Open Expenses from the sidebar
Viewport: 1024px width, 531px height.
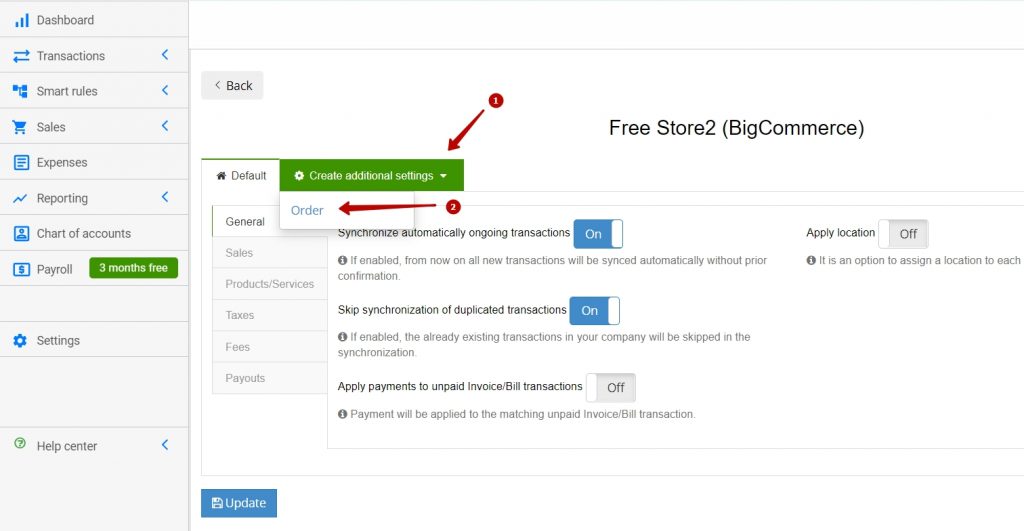(94, 162)
